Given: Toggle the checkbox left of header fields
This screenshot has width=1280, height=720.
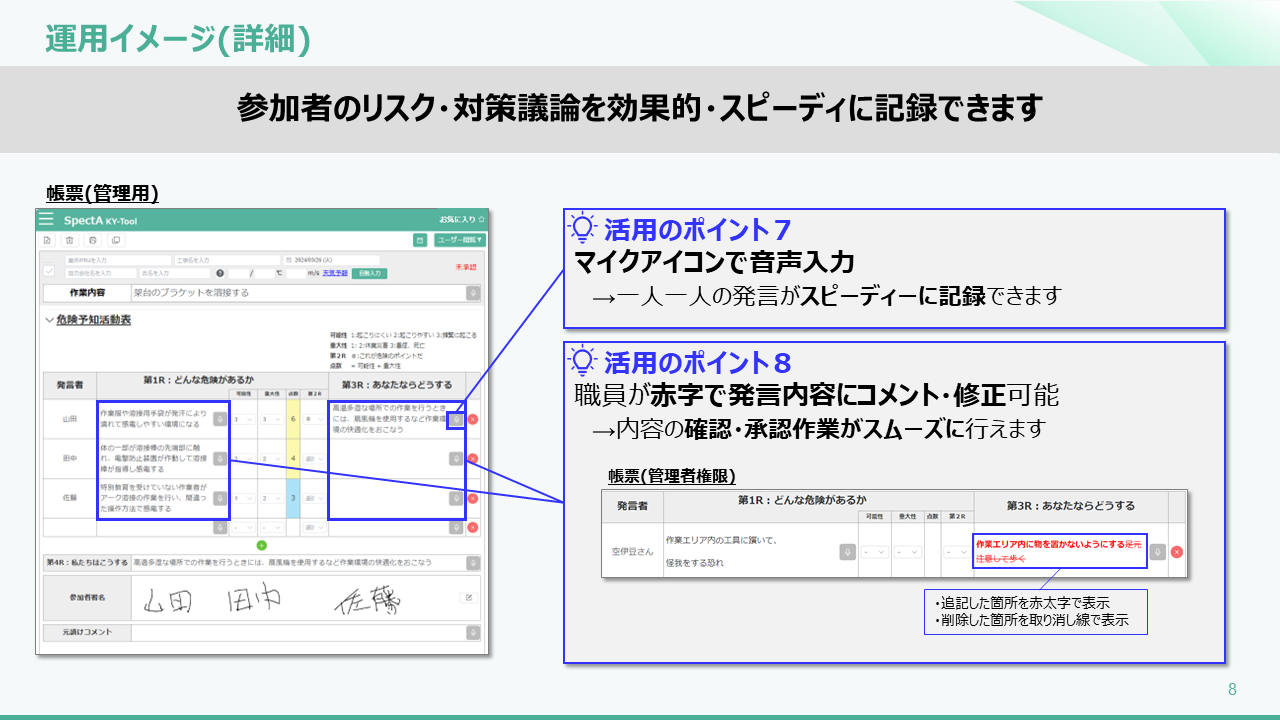Looking at the screenshot, I should point(49,270).
